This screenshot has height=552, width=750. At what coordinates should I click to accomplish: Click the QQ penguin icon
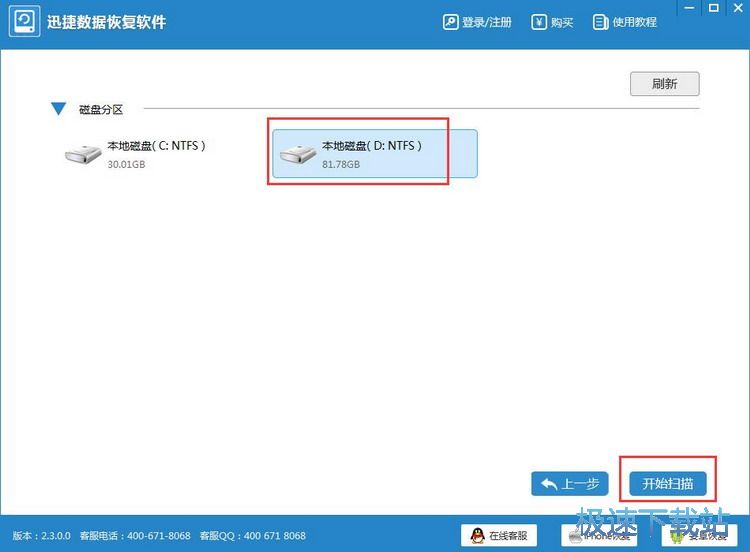pos(477,535)
